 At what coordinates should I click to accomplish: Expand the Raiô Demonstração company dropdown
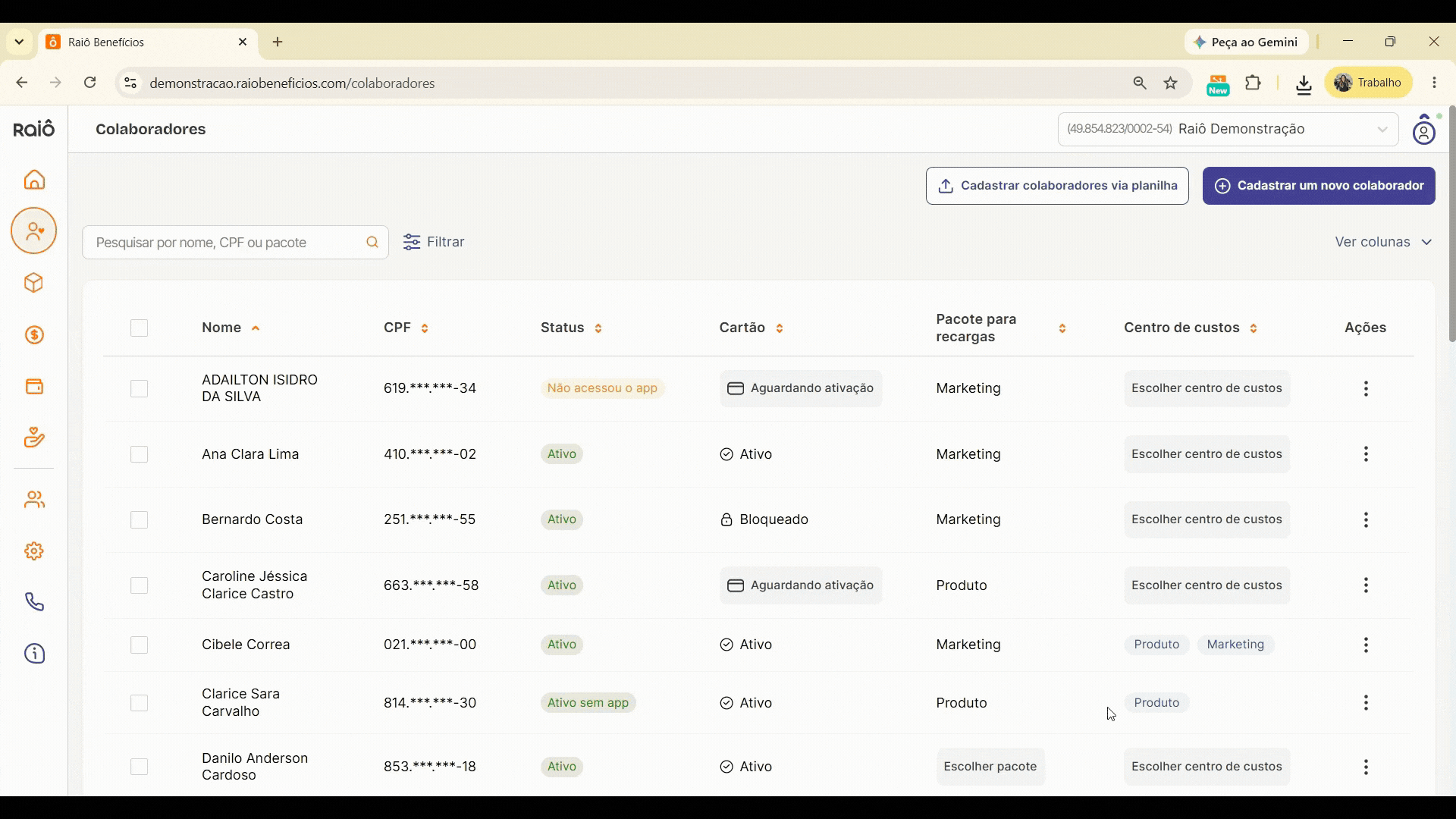tap(1228, 130)
